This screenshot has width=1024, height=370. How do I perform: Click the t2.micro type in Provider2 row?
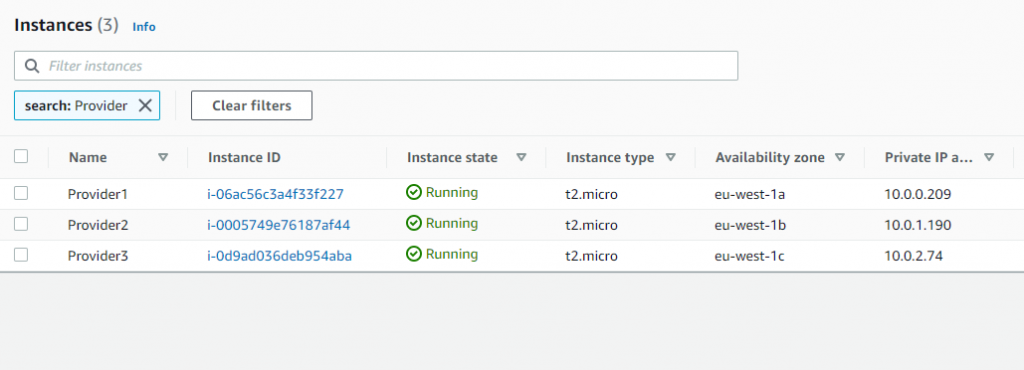click(x=591, y=225)
